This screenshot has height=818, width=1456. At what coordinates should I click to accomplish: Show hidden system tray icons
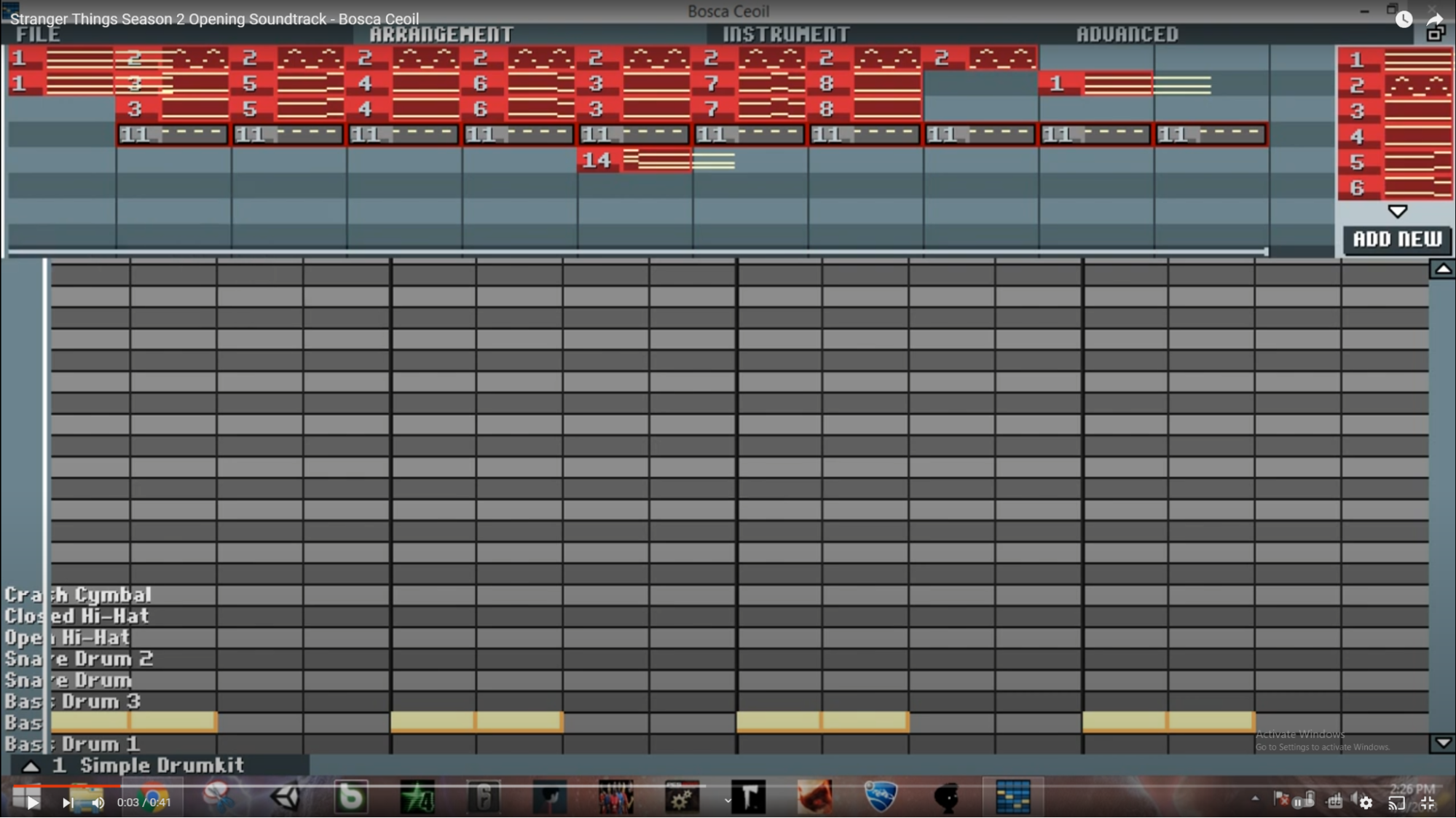click(x=1254, y=799)
